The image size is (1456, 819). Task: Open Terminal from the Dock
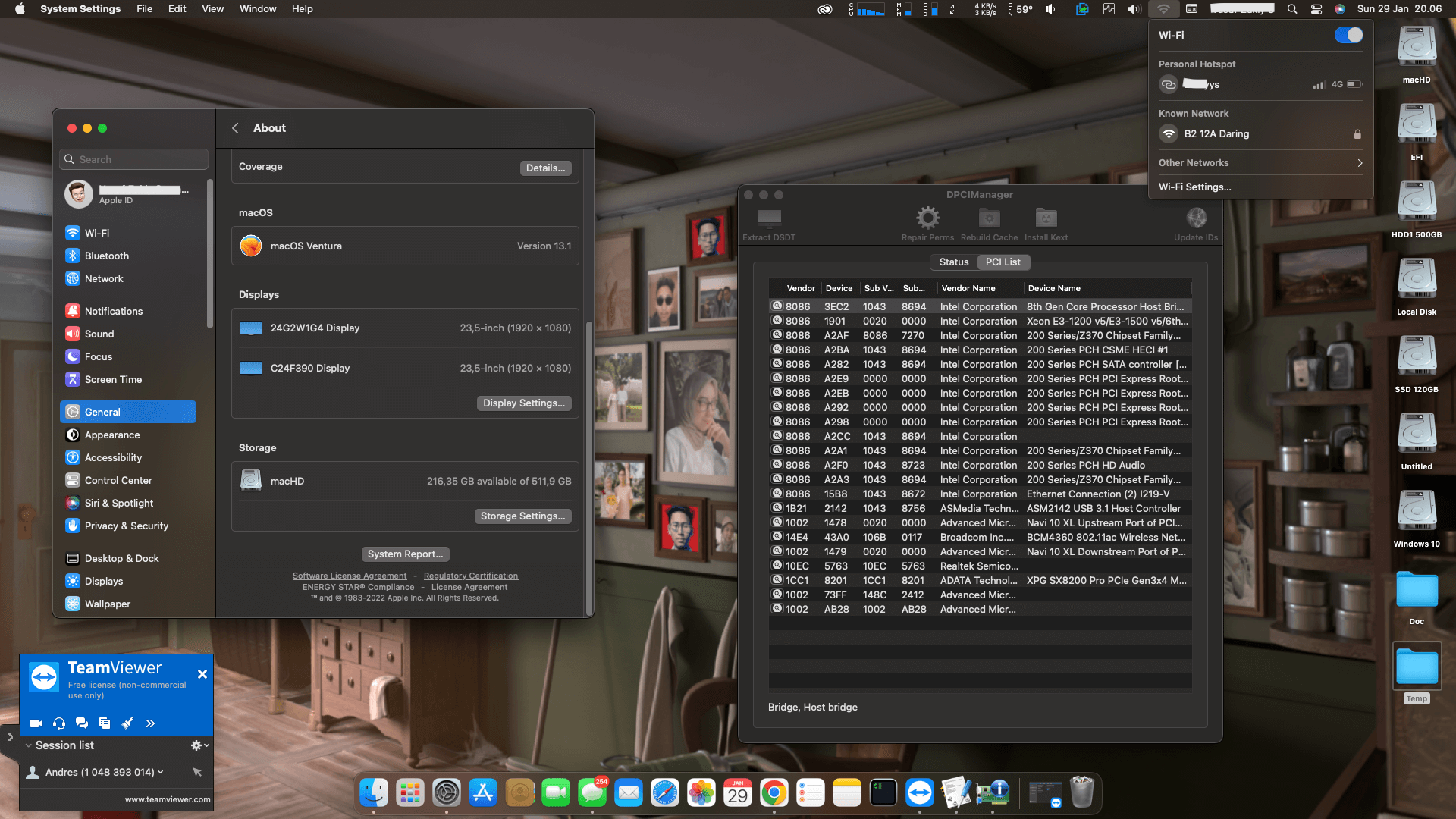click(x=883, y=793)
